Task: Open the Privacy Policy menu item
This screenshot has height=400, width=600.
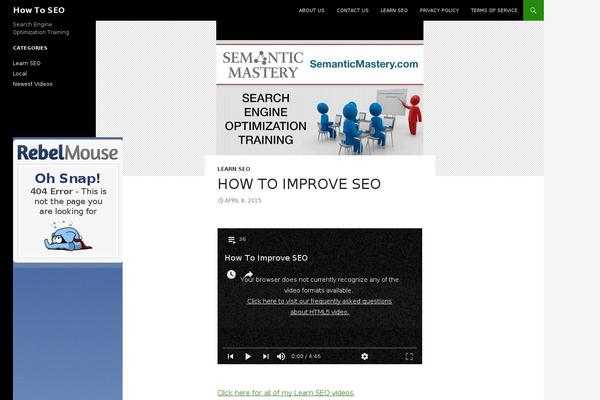Action: click(439, 10)
